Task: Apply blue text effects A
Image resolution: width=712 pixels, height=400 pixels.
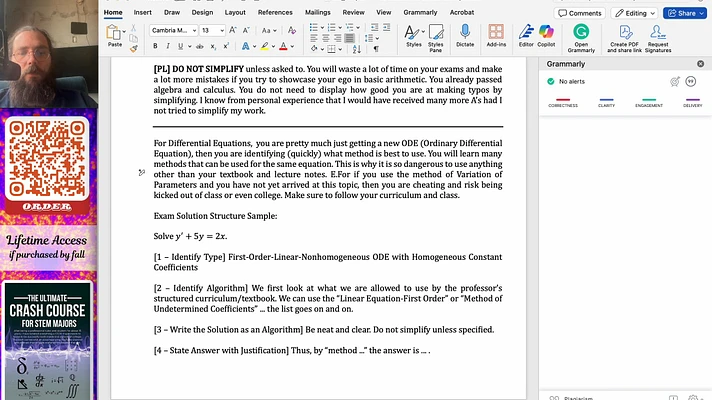Action: [x=245, y=46]
